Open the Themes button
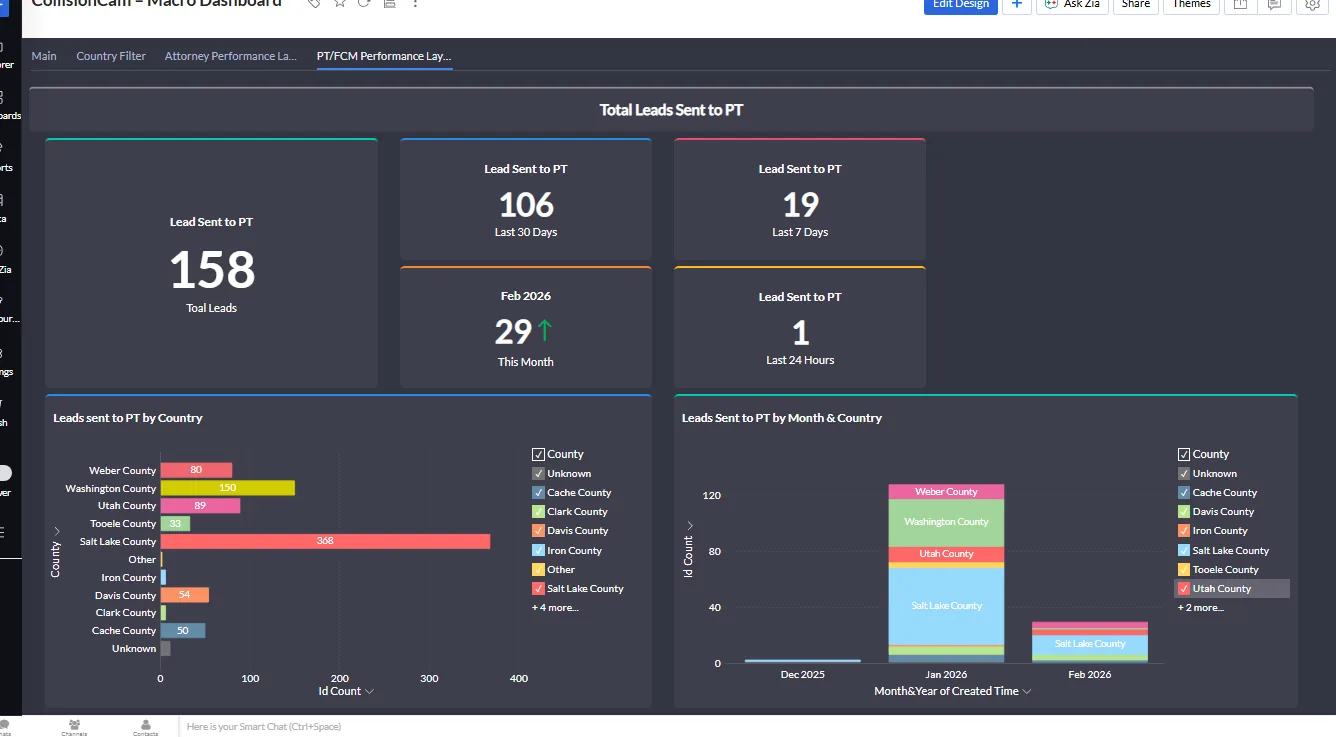This screenshot has width=1336, height=737. click(1191, 5)
